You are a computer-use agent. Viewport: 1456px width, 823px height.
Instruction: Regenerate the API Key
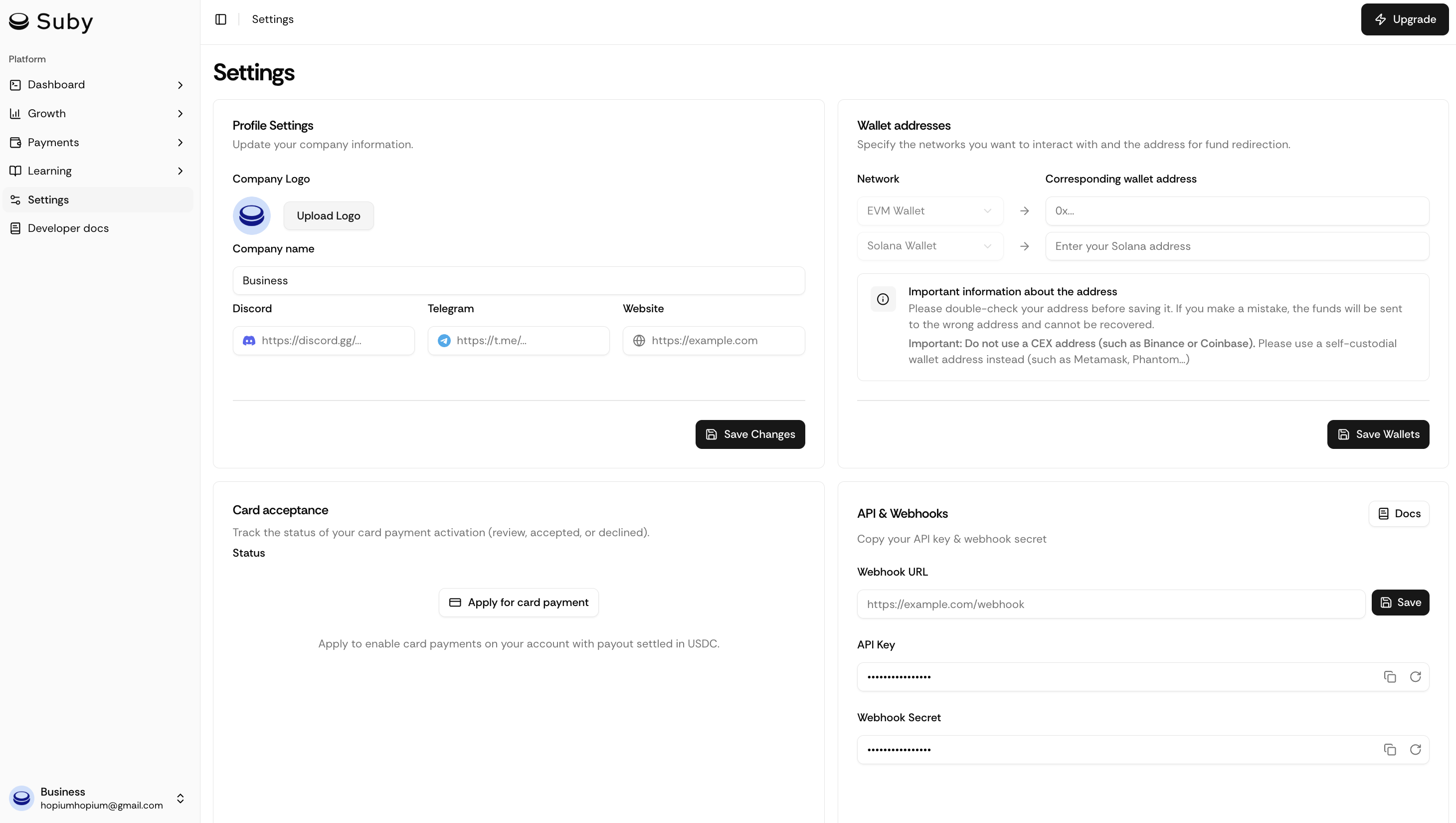coord(1415,676)
